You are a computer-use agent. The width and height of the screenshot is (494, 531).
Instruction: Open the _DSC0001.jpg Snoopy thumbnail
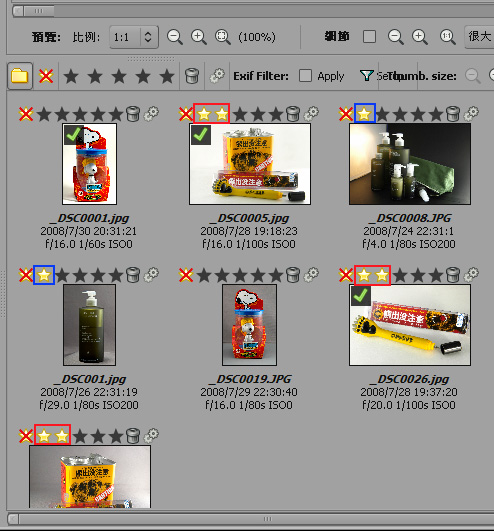point(90,164)
